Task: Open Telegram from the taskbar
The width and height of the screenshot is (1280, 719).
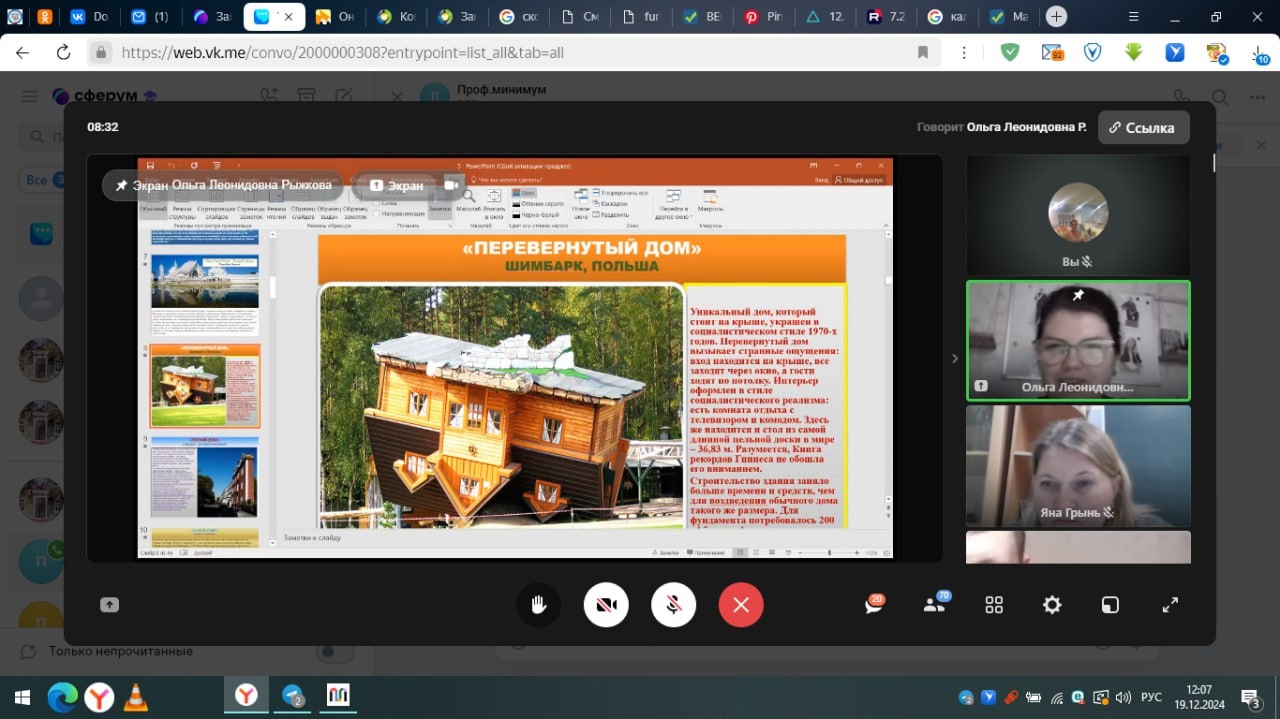Action: coord(293,697)
